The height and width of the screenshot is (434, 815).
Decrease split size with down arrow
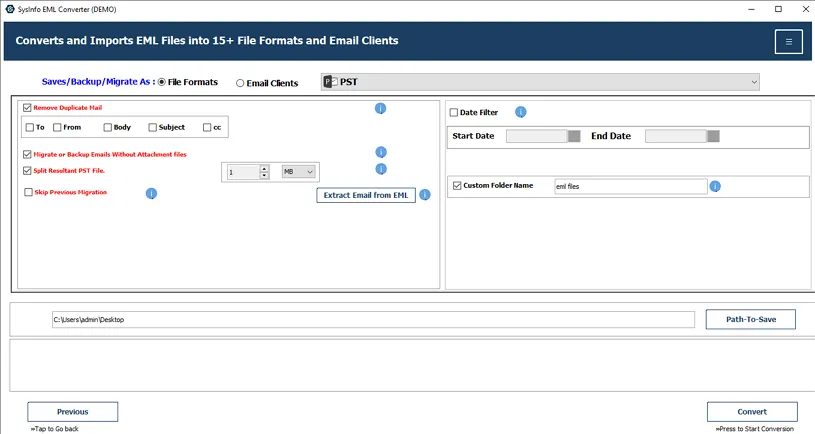(x=264, y=176)
